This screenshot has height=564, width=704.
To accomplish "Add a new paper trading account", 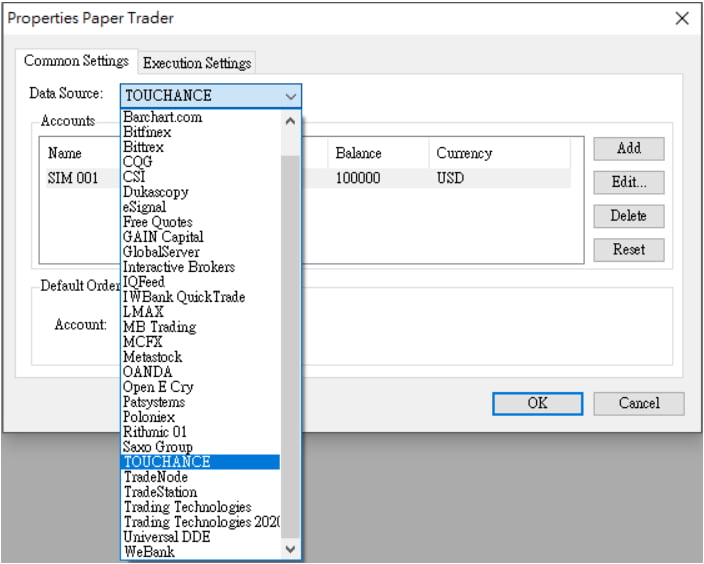I will [629, 149].
